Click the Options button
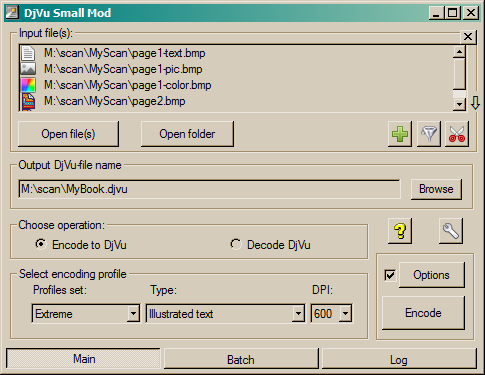Viewport: 485px width, 375px height. [x=431, y=275]
